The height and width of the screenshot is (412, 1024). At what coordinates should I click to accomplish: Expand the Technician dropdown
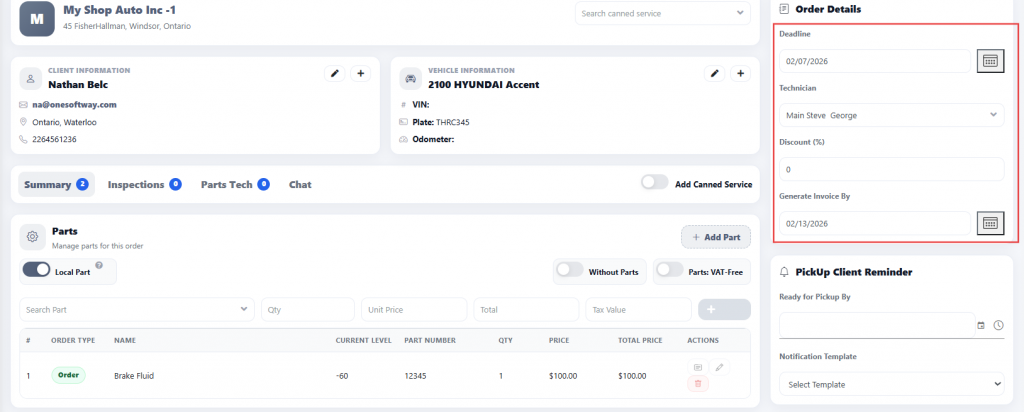coord(891,115)
